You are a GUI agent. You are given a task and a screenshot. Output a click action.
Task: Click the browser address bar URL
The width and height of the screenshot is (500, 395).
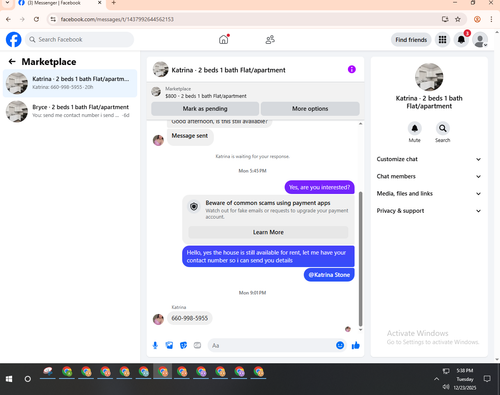click(117, 19)
